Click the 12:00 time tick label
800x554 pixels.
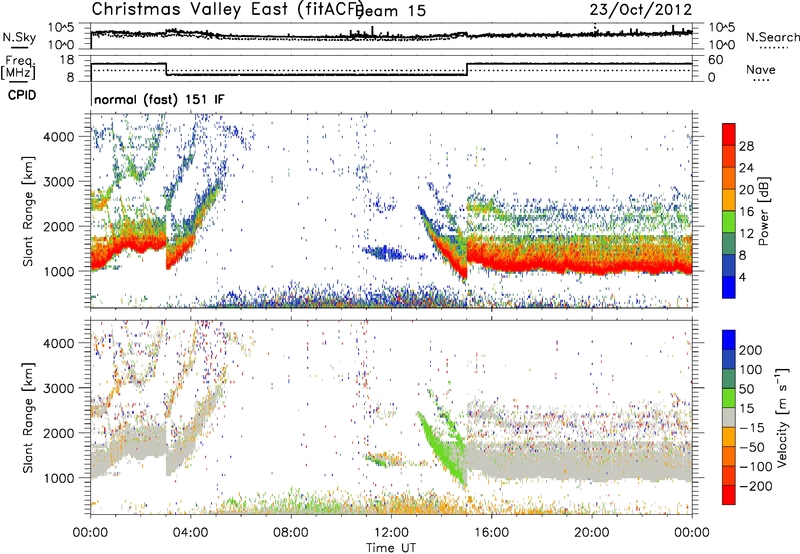click(x=391, y=533)
